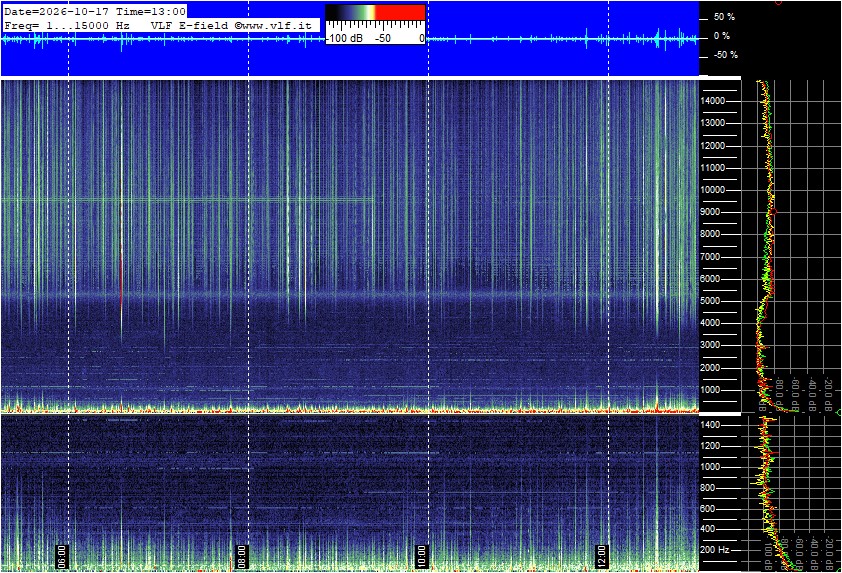Select the 12:00 time marker

(x=601, y=557)
